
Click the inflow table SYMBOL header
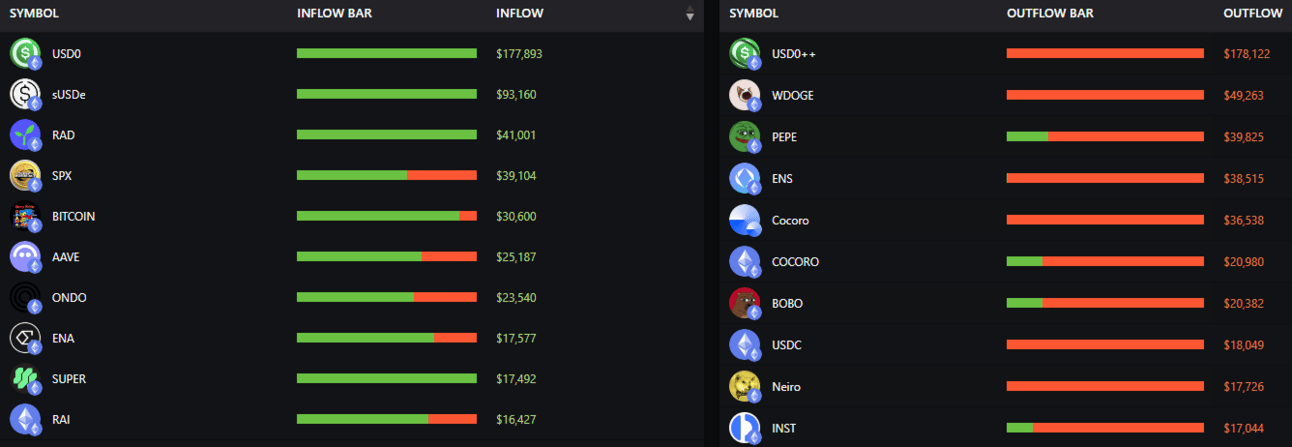coord(33,13)
